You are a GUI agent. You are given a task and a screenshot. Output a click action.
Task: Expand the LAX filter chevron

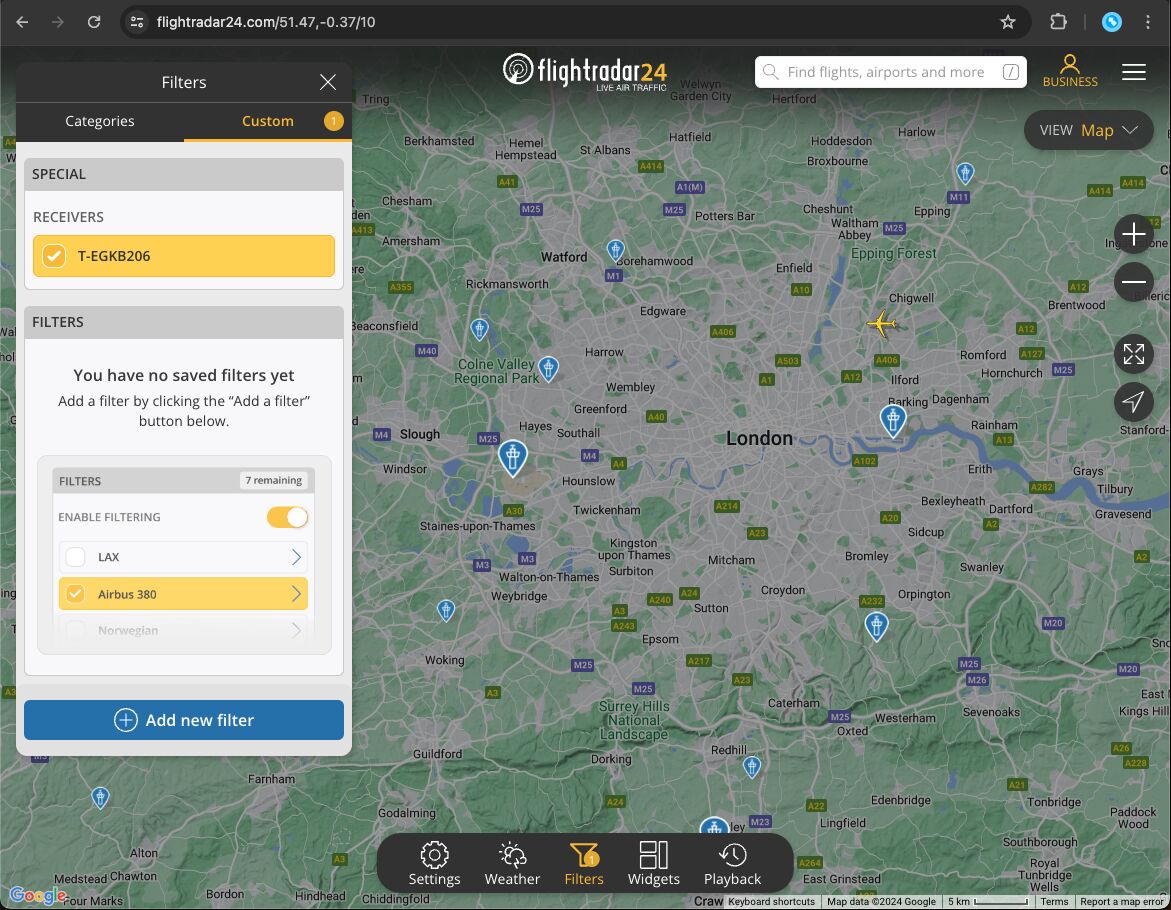click(295, 557)
